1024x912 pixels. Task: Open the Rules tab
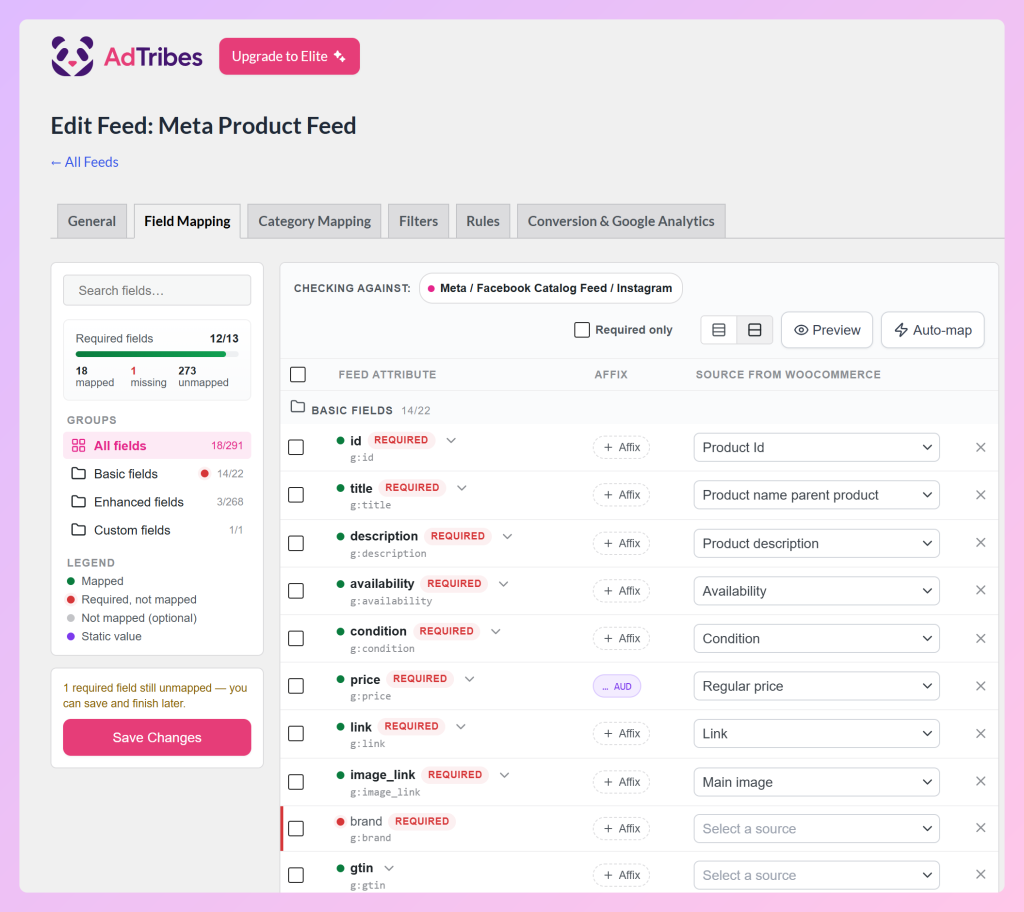483,221
